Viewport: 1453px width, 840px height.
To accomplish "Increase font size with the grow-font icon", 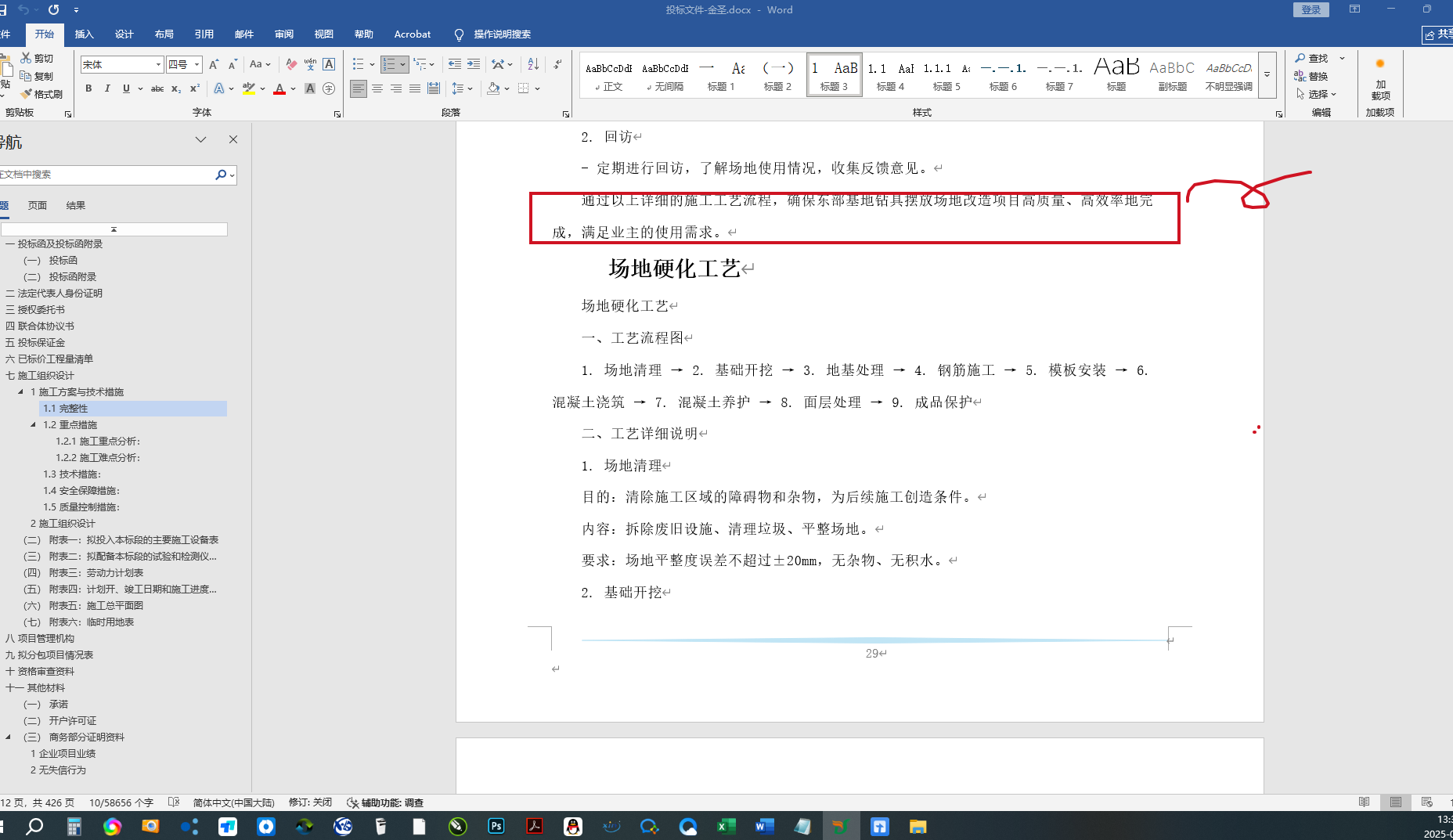I will click(x=214, y=64).
